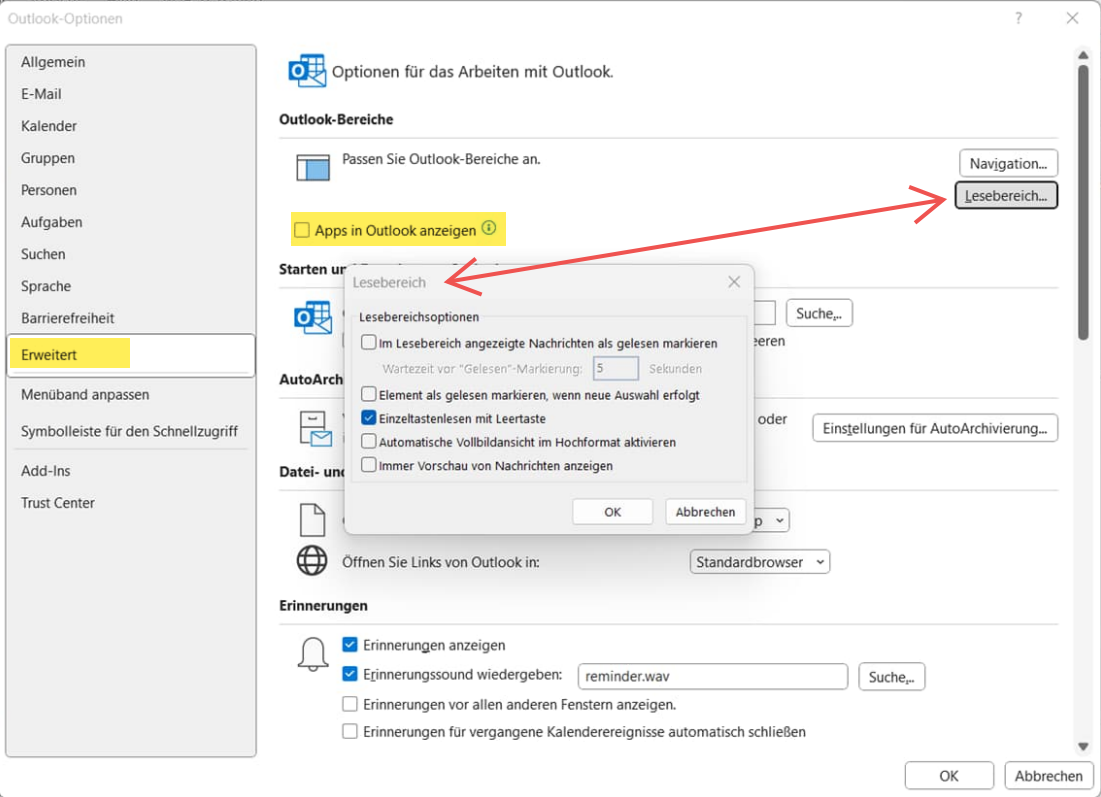Click the AutoArchive box and envelope icon

click(x=313, y=428)
